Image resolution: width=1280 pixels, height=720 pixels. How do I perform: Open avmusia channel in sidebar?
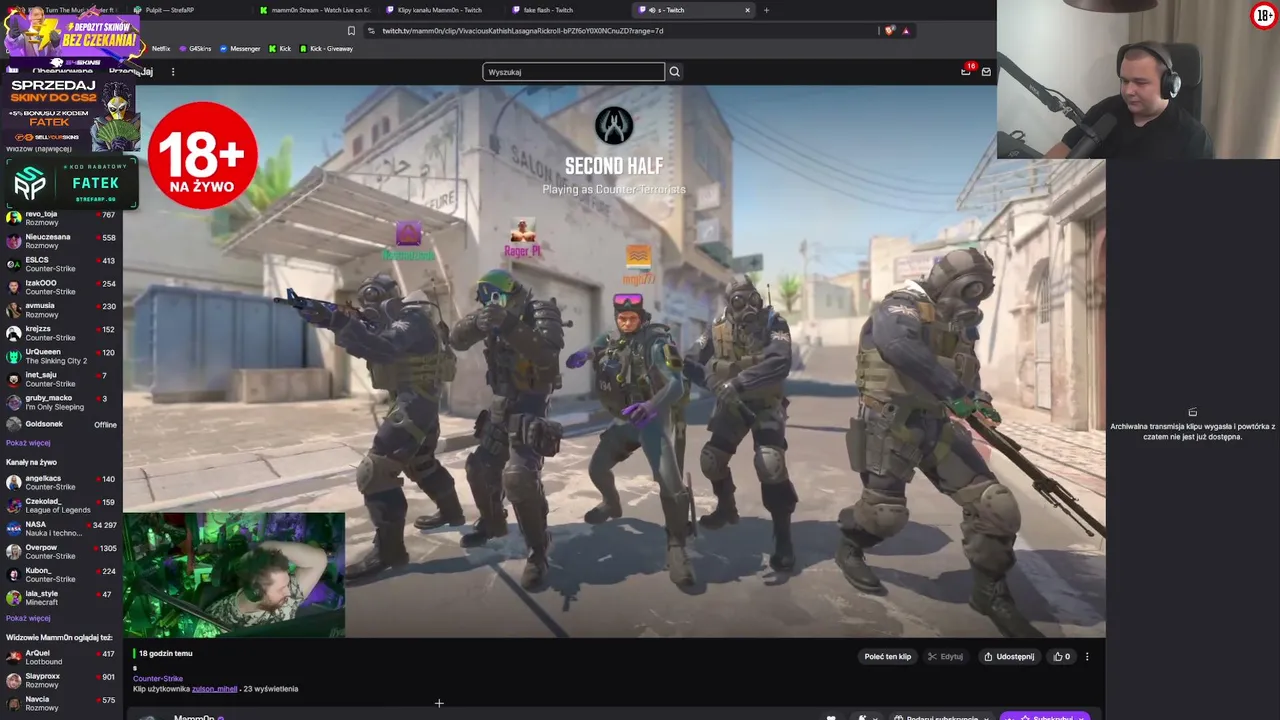tap(60, 310)
